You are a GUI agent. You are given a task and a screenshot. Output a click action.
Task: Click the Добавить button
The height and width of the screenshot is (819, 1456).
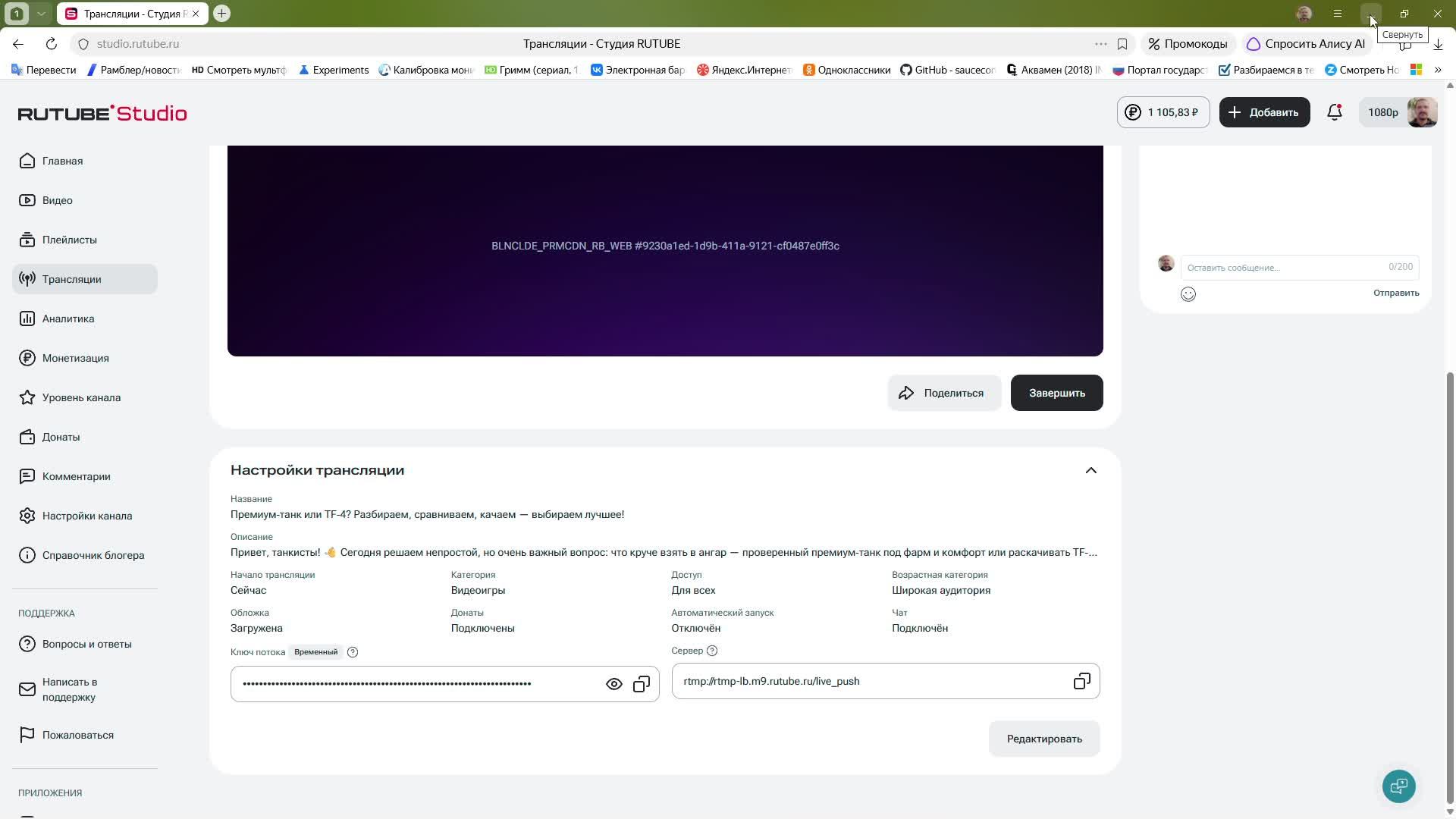(1264, 112)
